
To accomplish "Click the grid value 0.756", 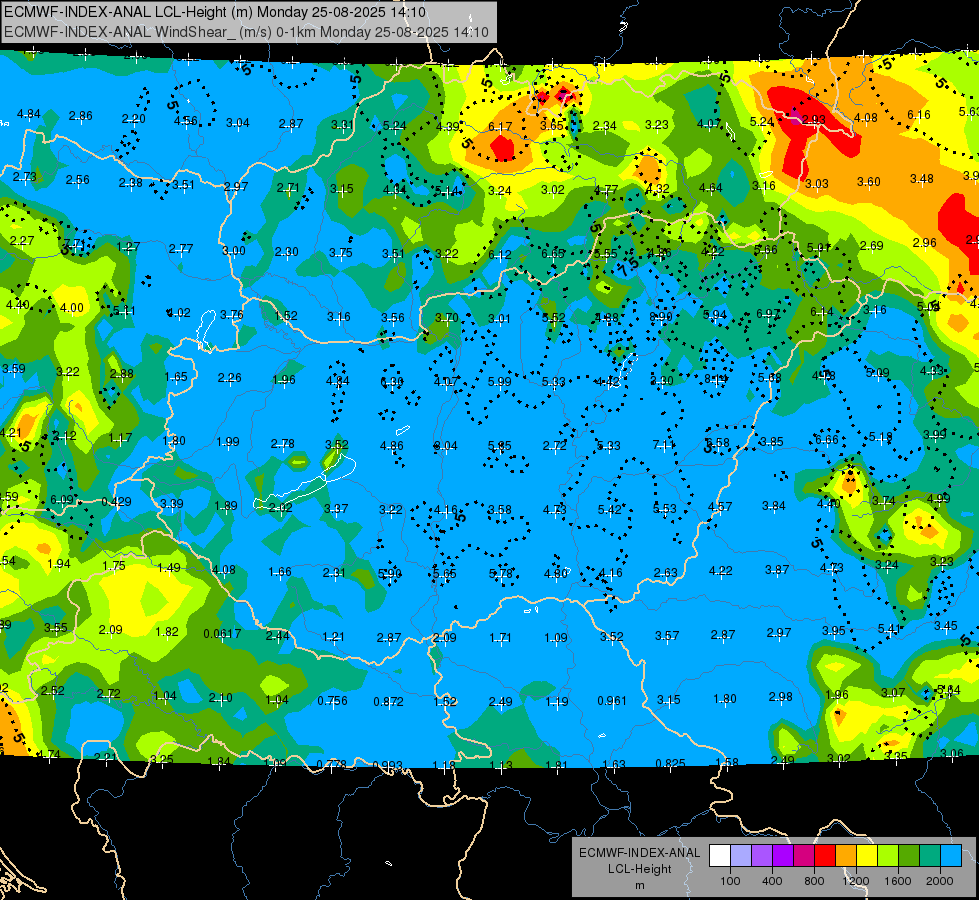I will tap(332, 701).
